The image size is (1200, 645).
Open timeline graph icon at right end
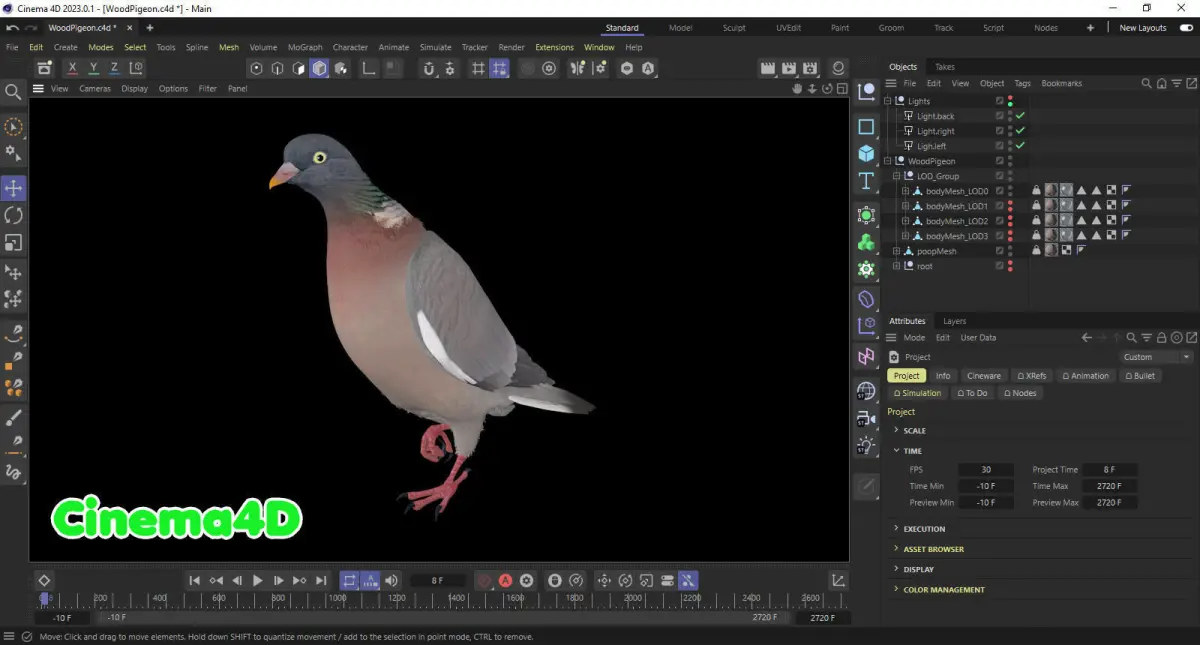pyautogui.click(x=838, y=580)
